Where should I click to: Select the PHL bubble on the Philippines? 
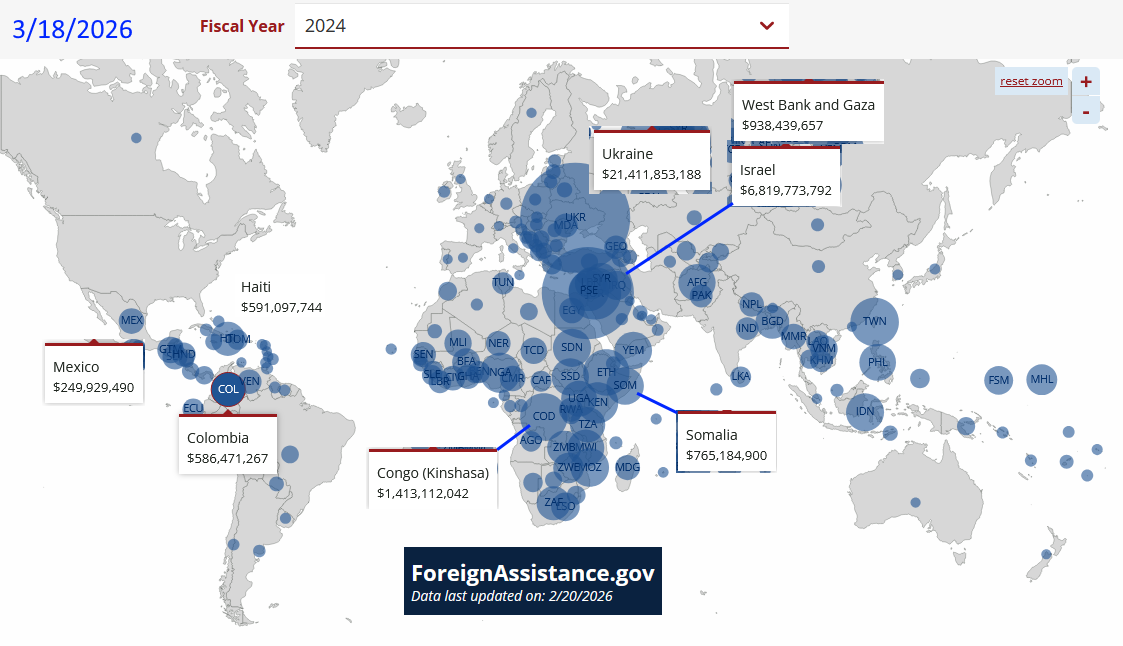pos(878,362)
